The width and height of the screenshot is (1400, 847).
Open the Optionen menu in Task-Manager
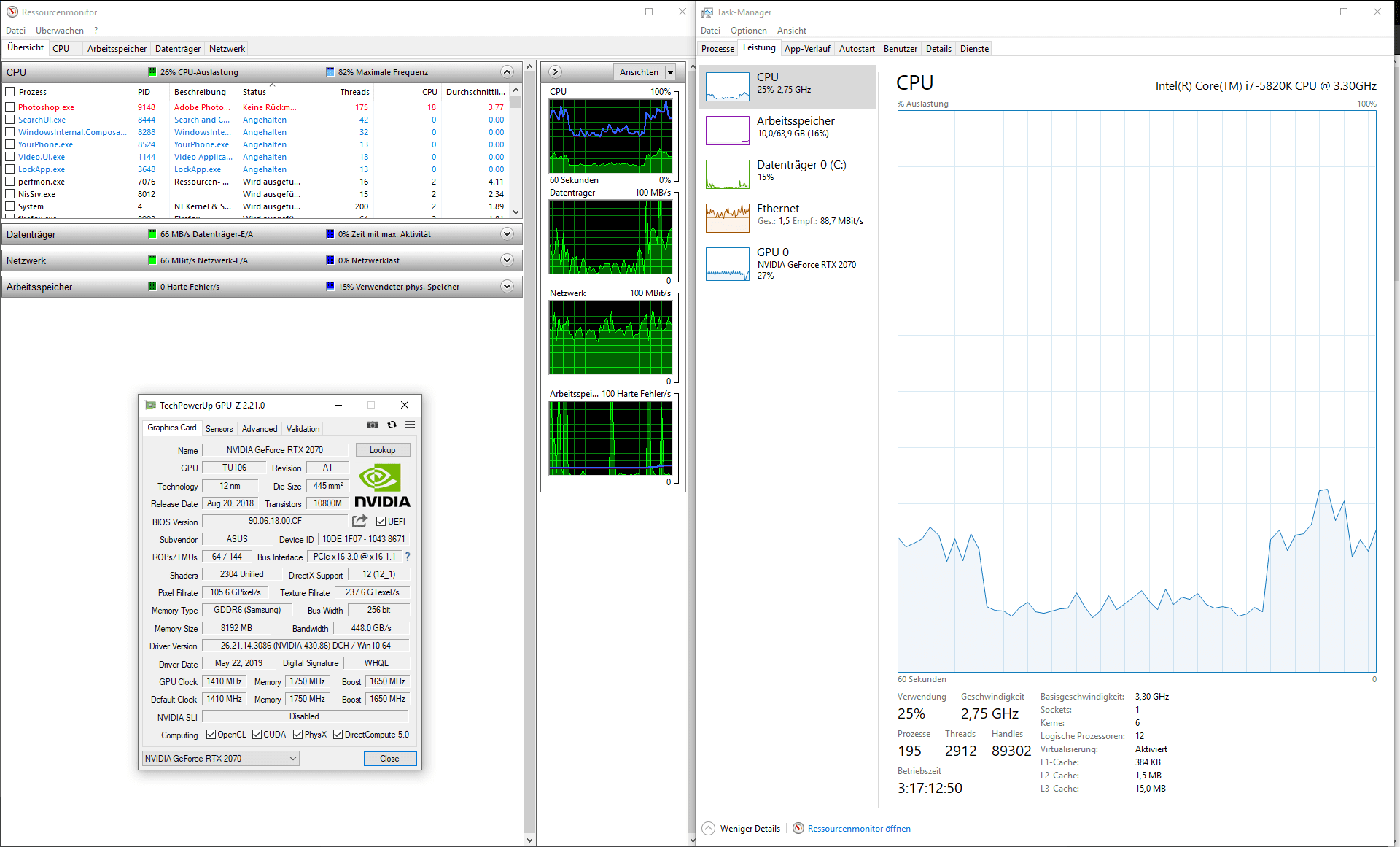click(749, 31)
